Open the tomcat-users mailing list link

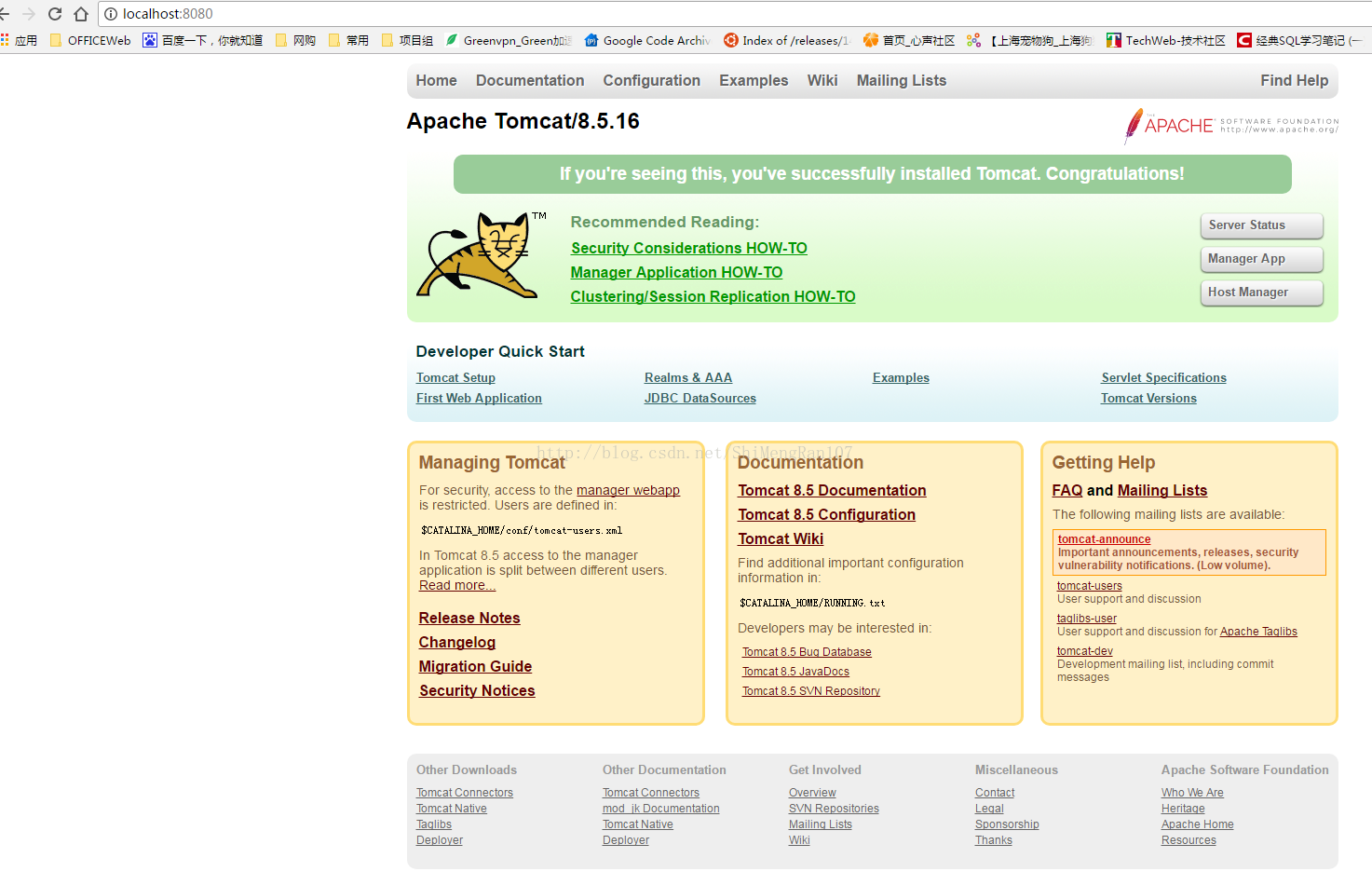pyautogui.click(x=1089, y=586)
